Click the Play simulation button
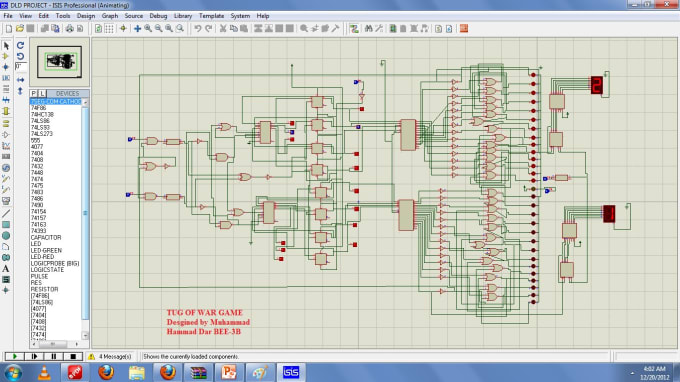Image resolution: width=680 pixels, height=382 pixels. (14, 356)
